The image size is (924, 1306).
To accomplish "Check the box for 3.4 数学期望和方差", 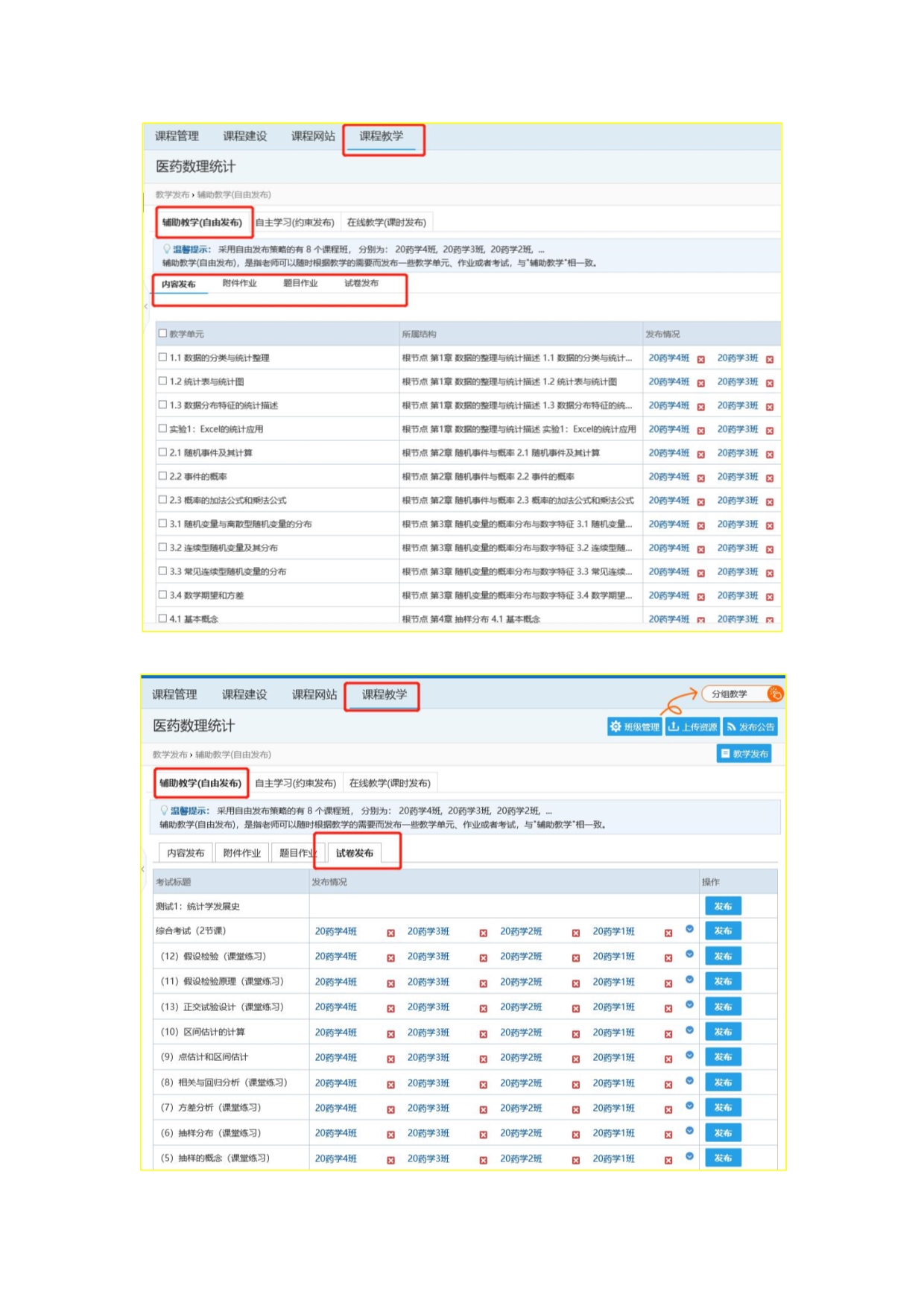I will coord(162,595).
